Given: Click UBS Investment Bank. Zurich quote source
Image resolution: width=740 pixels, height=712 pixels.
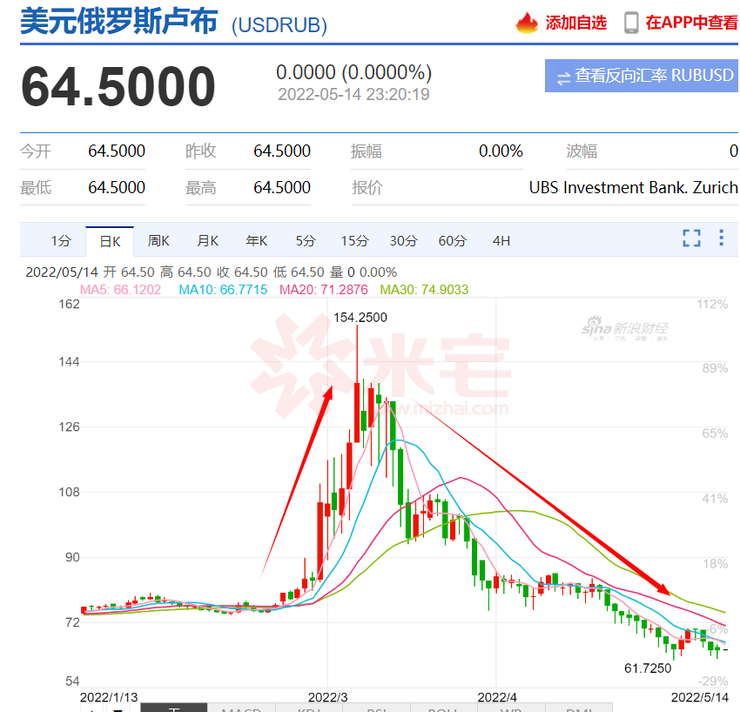Looking at the screenshot, I should coord(633,187).
